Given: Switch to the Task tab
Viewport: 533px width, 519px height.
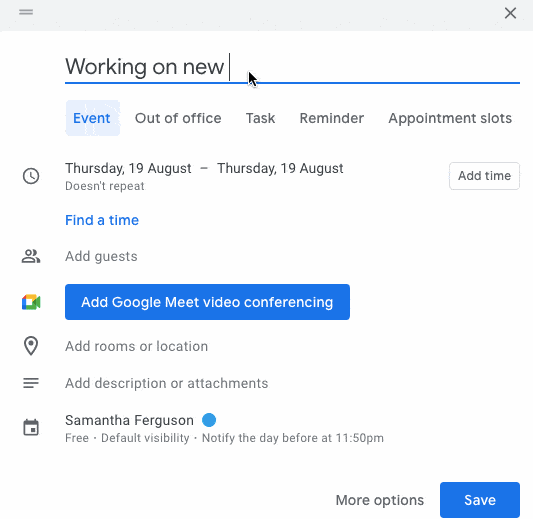Looking at the screenshot, I should point(260,118).
